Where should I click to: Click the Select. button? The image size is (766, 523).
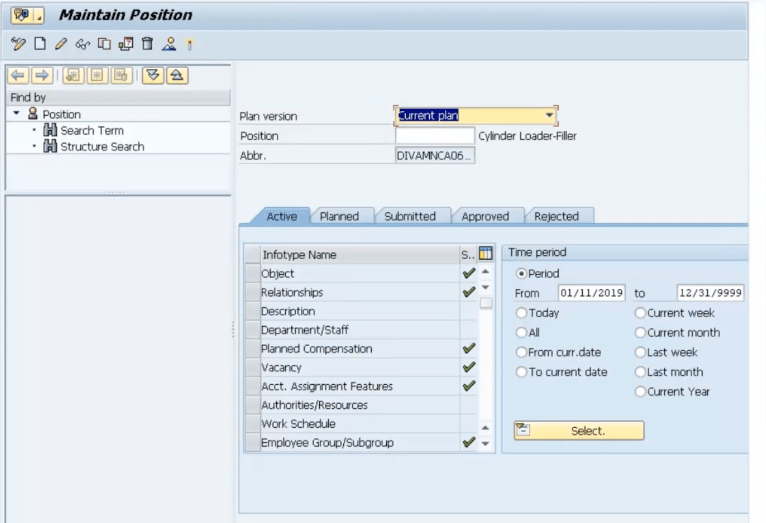579,431
